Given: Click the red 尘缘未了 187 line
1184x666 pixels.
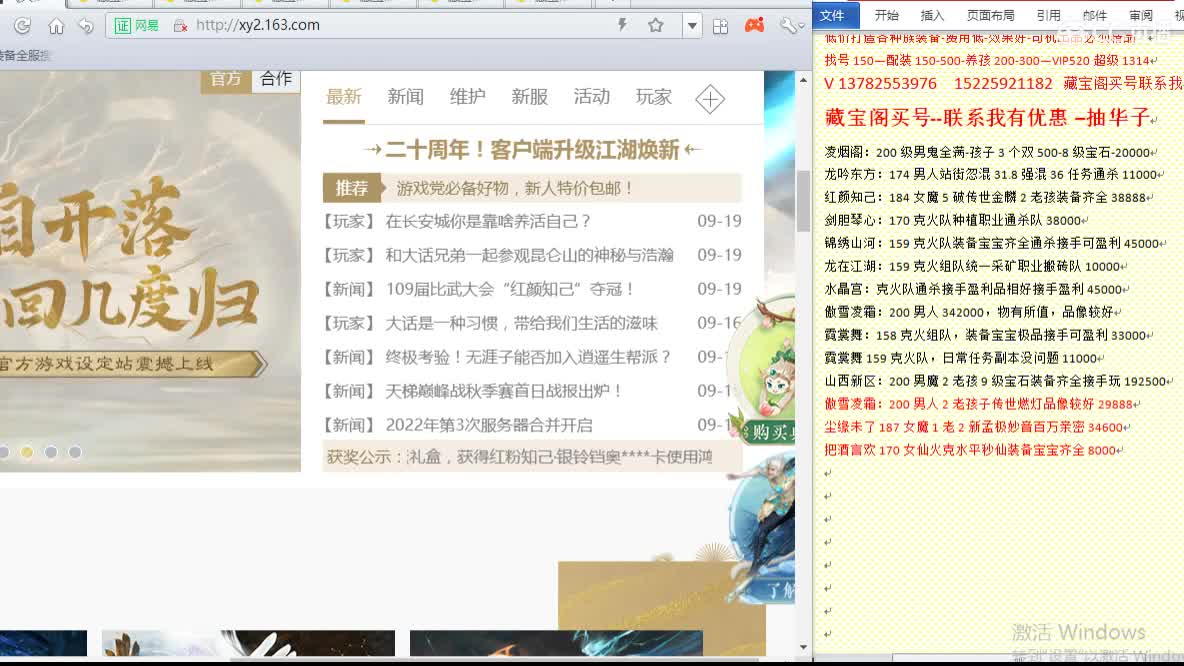Looking at the screenshot, I should point(976,427).
